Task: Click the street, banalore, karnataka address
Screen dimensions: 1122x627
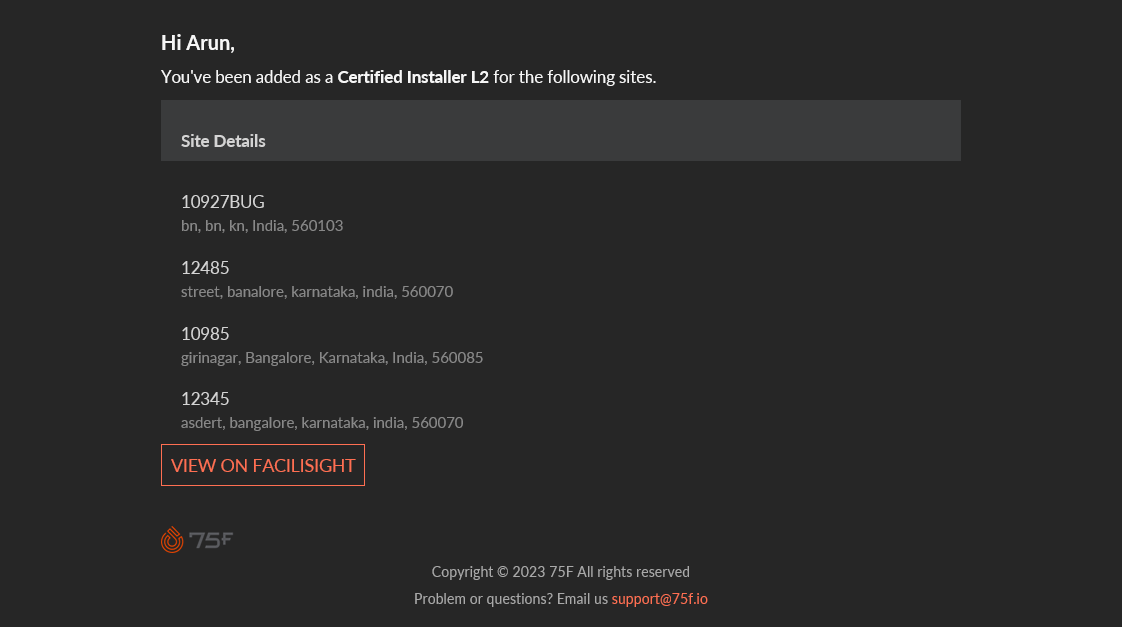Action: click(x=317, y=291)
